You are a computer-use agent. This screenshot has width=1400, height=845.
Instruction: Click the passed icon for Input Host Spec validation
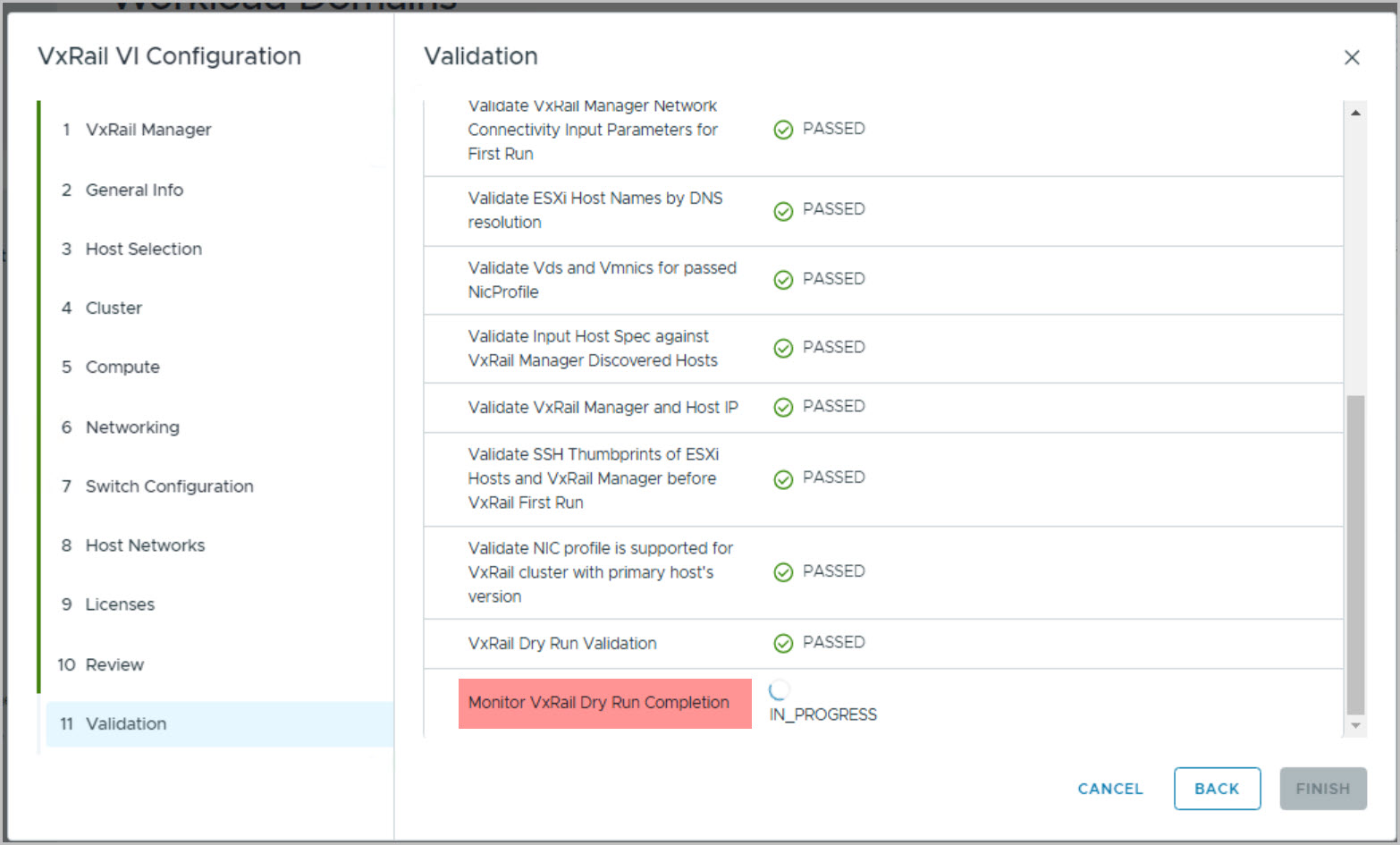783,348
